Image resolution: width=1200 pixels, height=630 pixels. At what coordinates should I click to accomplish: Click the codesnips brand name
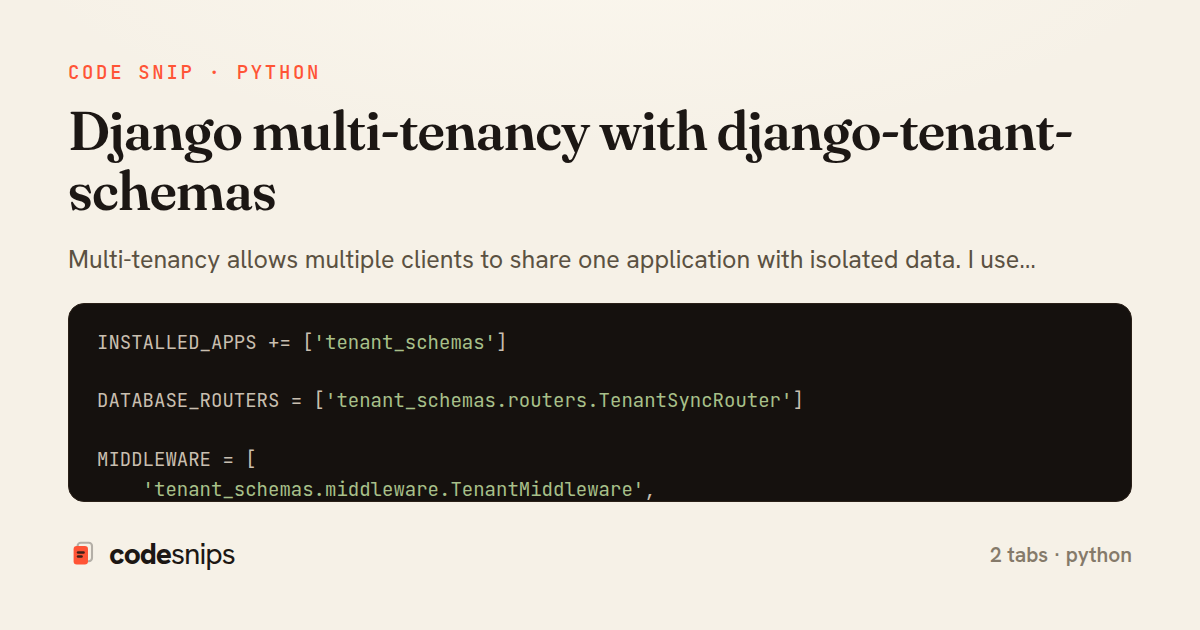[x=172, y=555]
